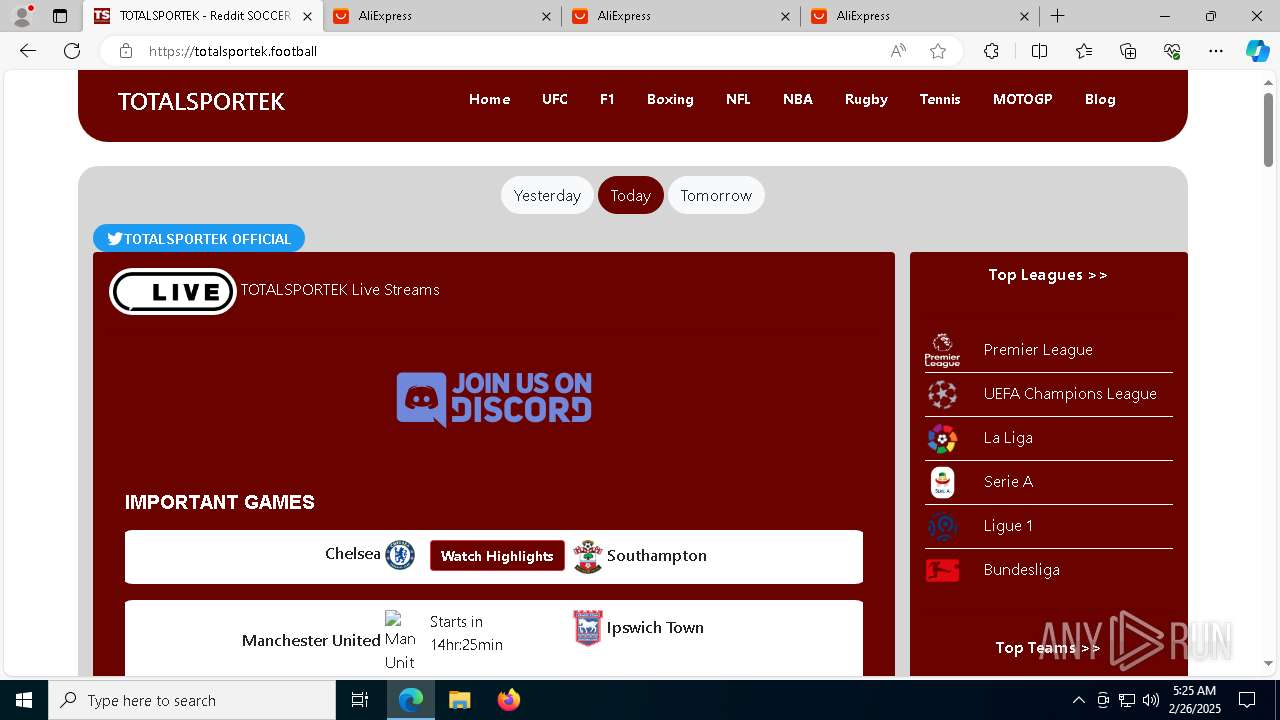The width and height of the screenshot is (1280, 720).
Task: Click Windows Start button
Action: pos(24,700)
